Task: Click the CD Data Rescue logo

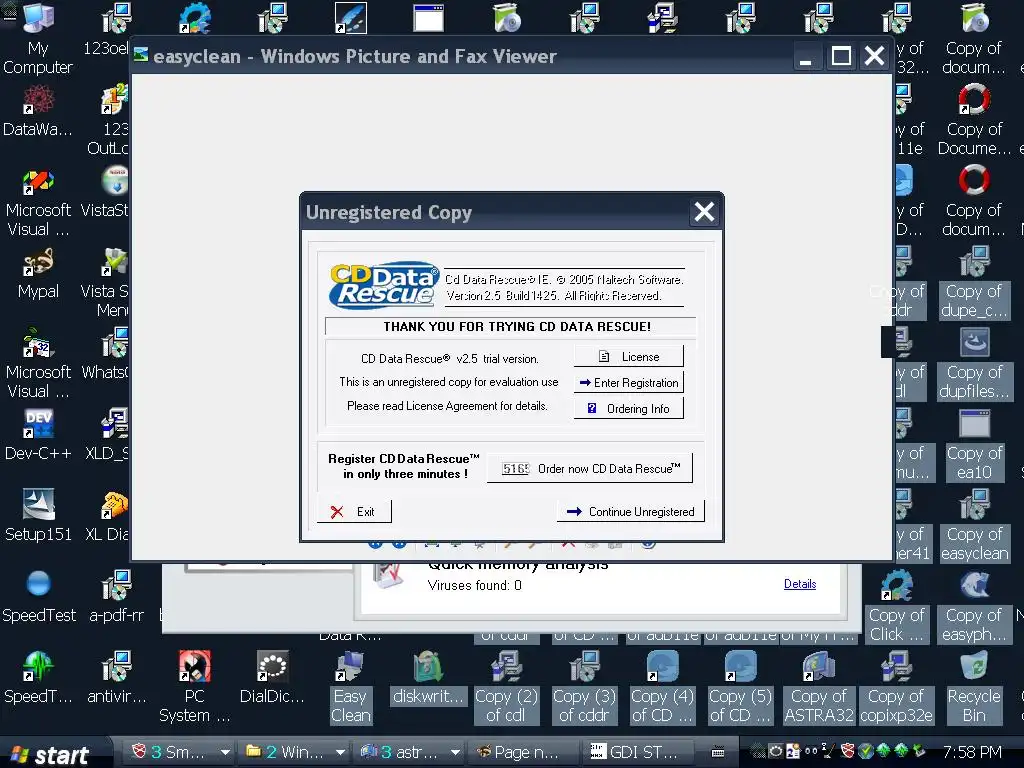Action: click(x=385, y=285)
